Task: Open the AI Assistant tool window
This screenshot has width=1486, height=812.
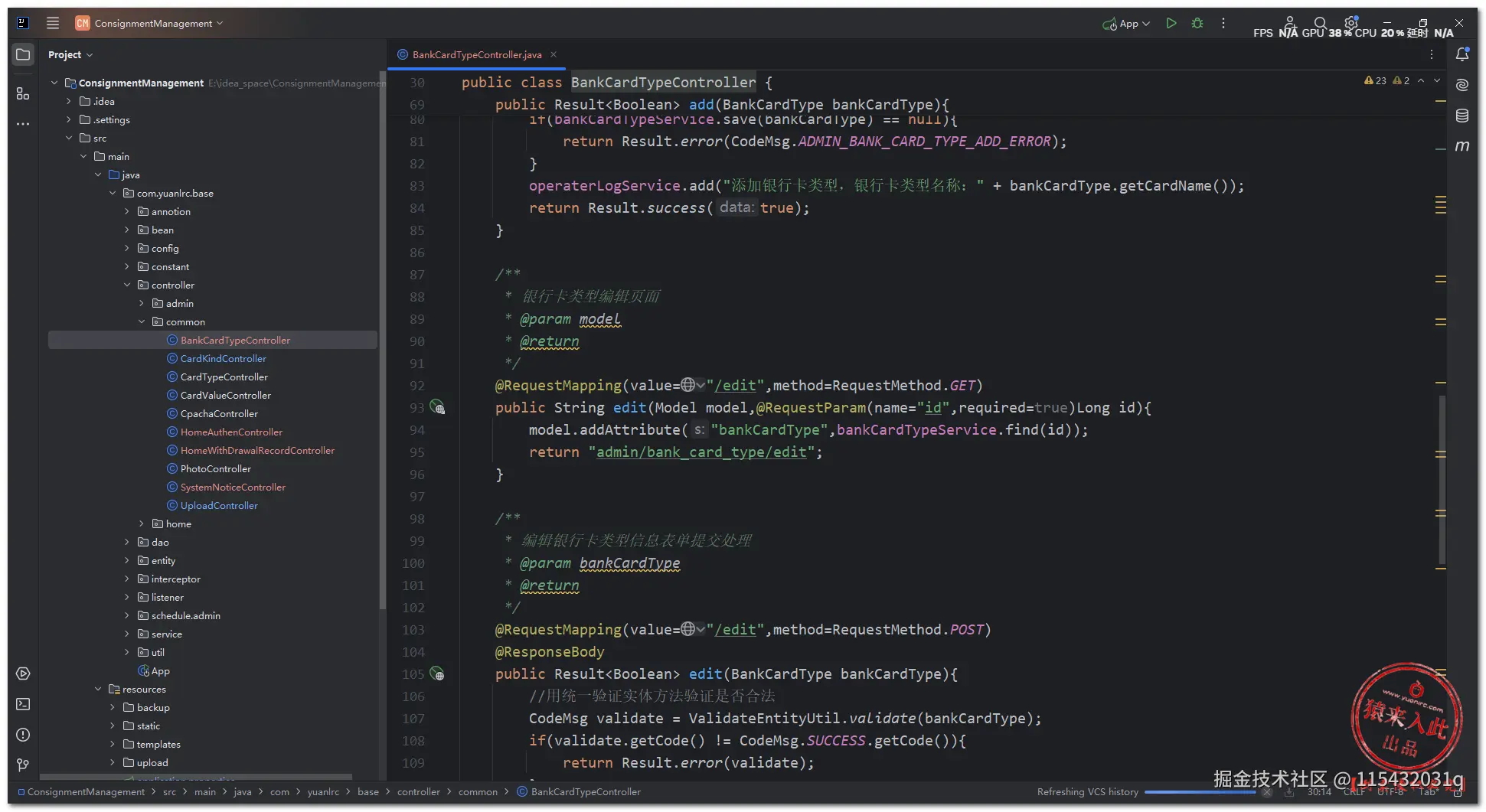Action: click(x=1462, y=84)
